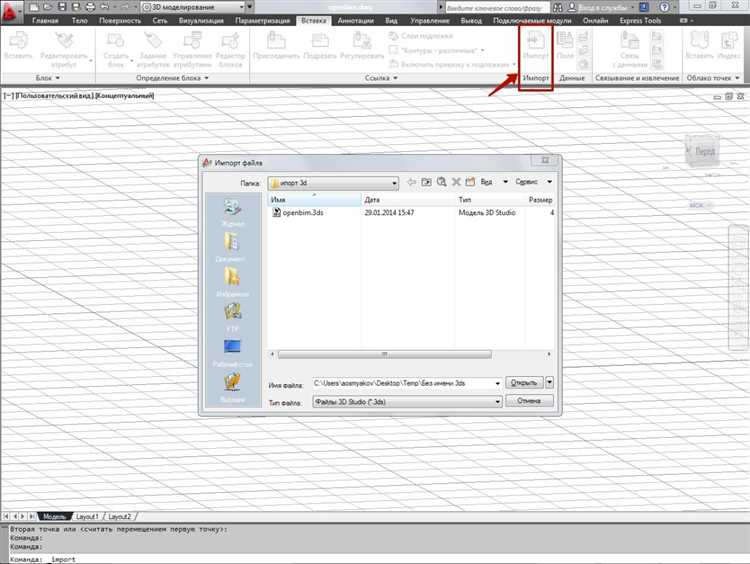Open the Главная ribbon tab
Image resolution: width=750 pixels, height=564 pixels.
tap(45, 21)
